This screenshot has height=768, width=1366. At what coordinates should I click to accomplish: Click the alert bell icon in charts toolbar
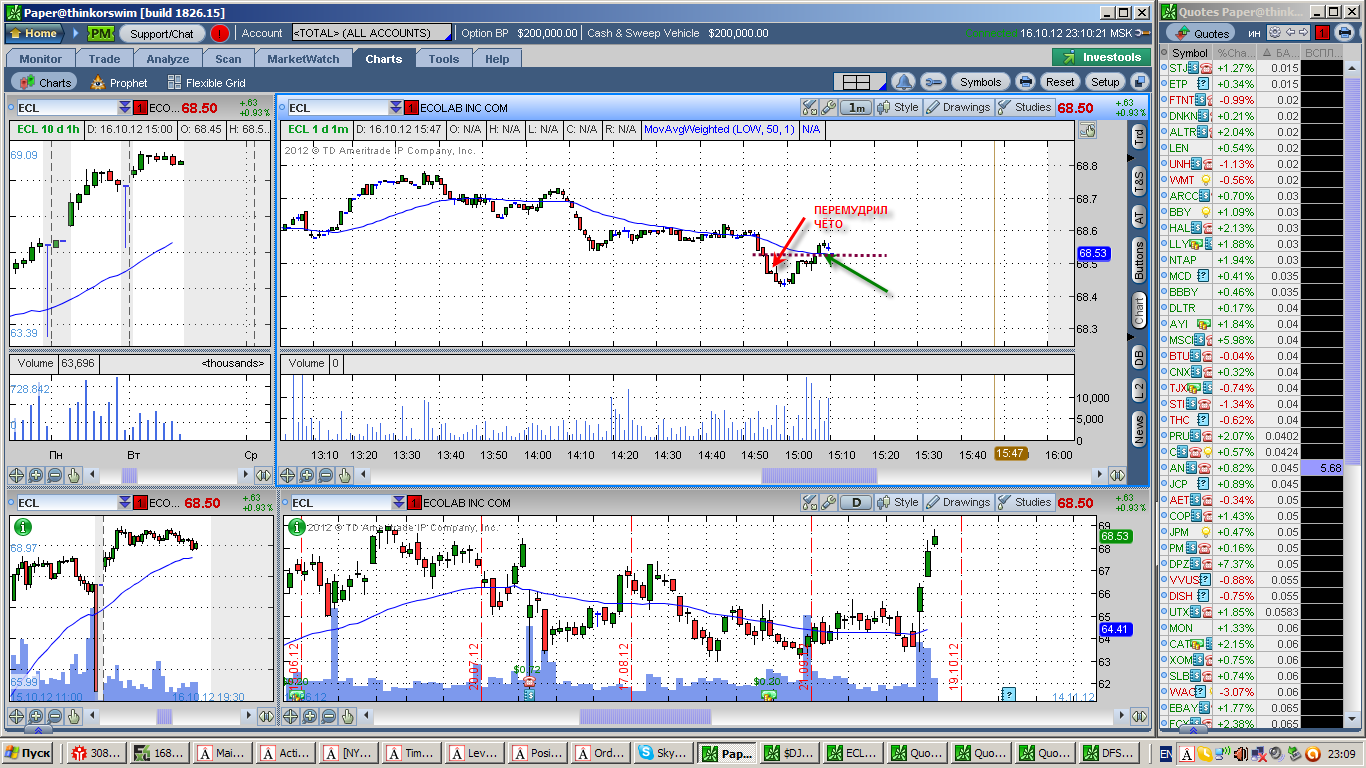coord(903,82)
